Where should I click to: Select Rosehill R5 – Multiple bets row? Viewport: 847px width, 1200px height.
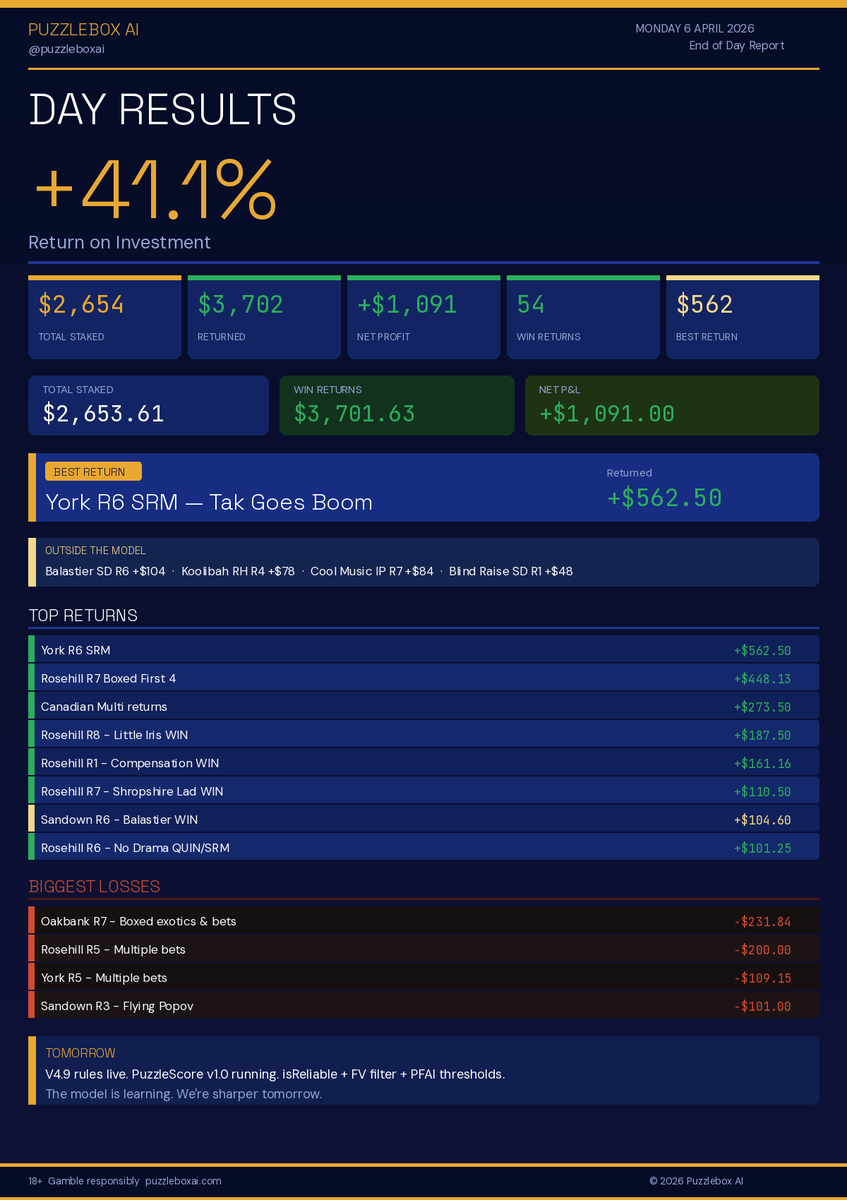tap(423, 949)
